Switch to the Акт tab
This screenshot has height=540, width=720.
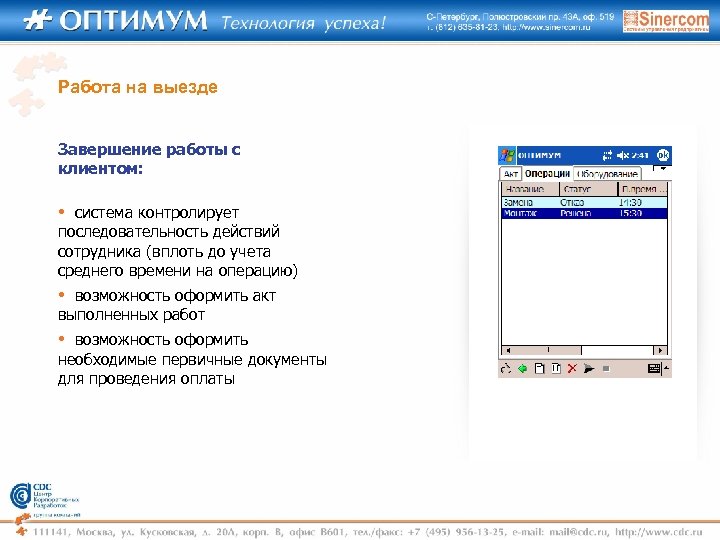(511, 174)
